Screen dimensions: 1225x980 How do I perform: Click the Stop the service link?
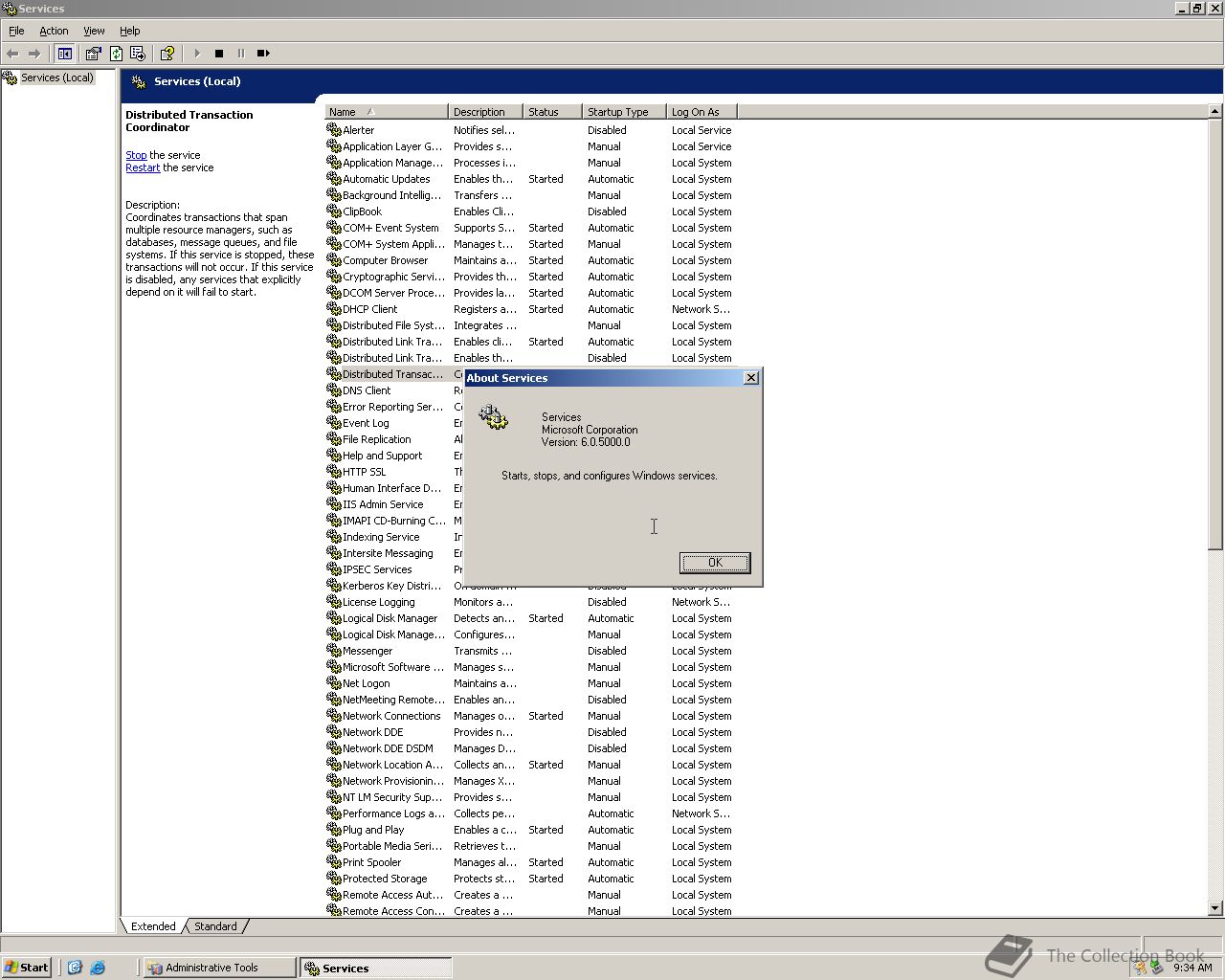(136, 155)
